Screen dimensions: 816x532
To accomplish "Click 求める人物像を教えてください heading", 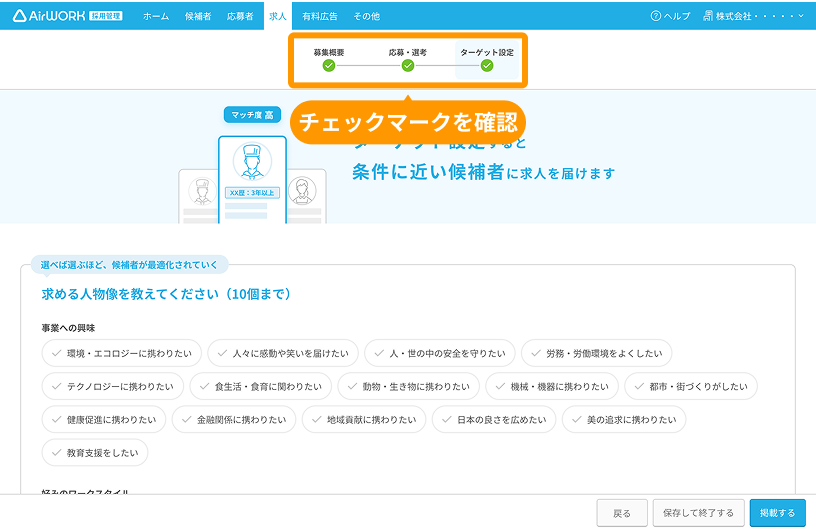I will [x=166, y=294].
